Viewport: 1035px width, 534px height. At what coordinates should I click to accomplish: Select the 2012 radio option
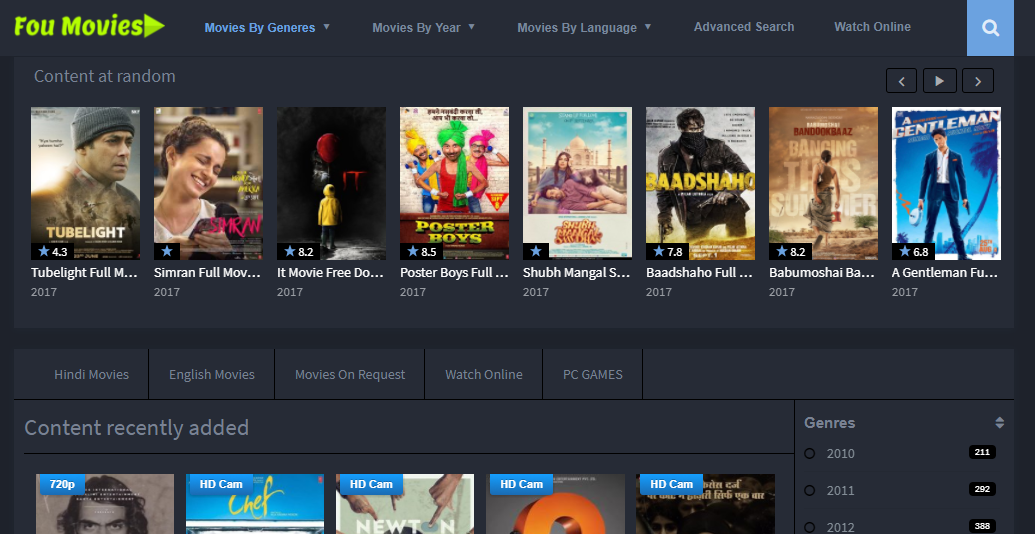pyautogui.click(x=810, y=527)
